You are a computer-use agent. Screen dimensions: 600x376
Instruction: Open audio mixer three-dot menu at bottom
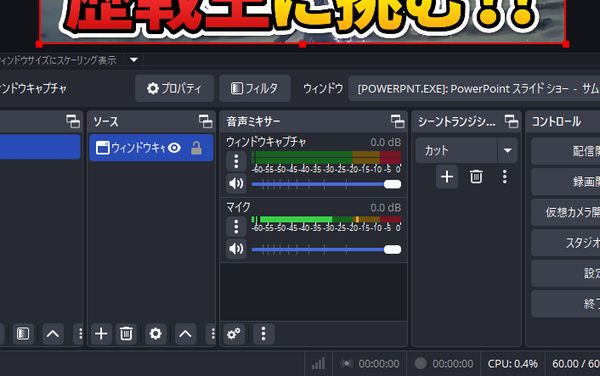[x=263, y=334]
